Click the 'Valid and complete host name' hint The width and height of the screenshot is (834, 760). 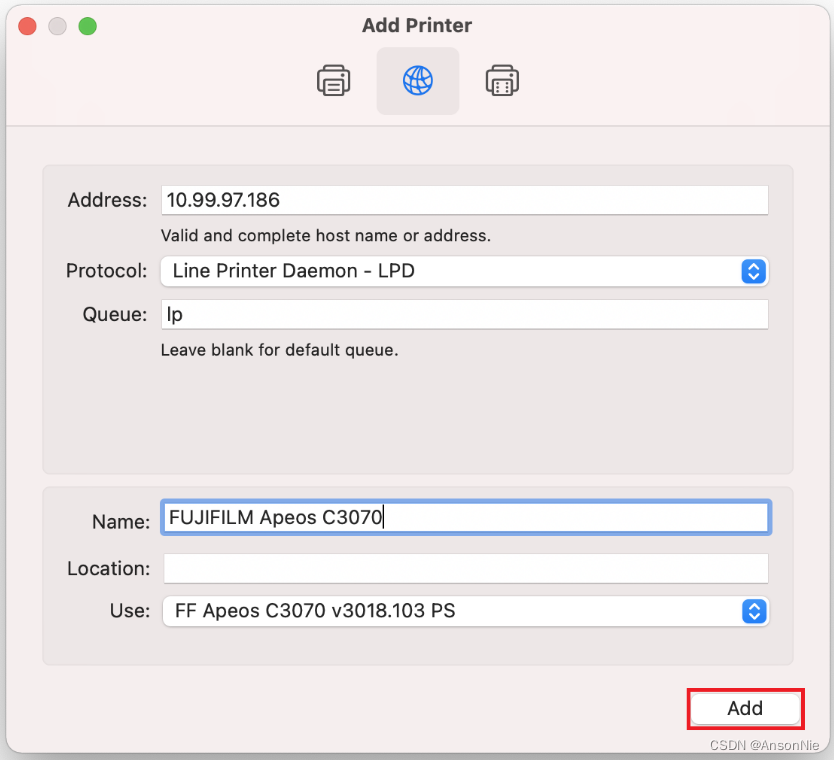pyautogui.click(x=326, y=236)
